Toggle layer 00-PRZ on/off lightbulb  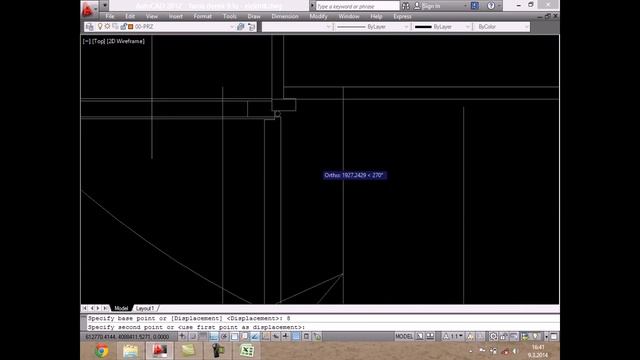[x=100, y=27]
